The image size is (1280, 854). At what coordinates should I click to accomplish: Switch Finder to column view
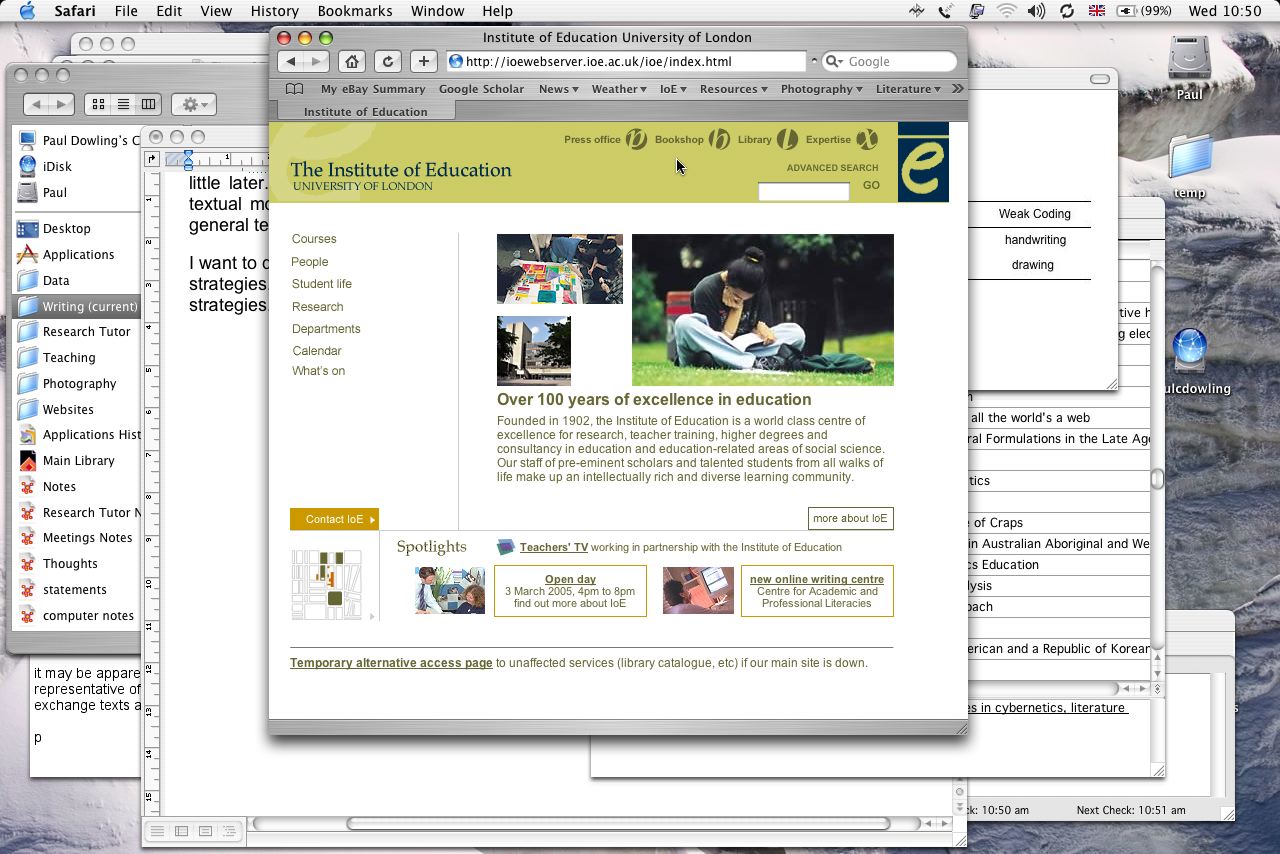coord(148,104)
